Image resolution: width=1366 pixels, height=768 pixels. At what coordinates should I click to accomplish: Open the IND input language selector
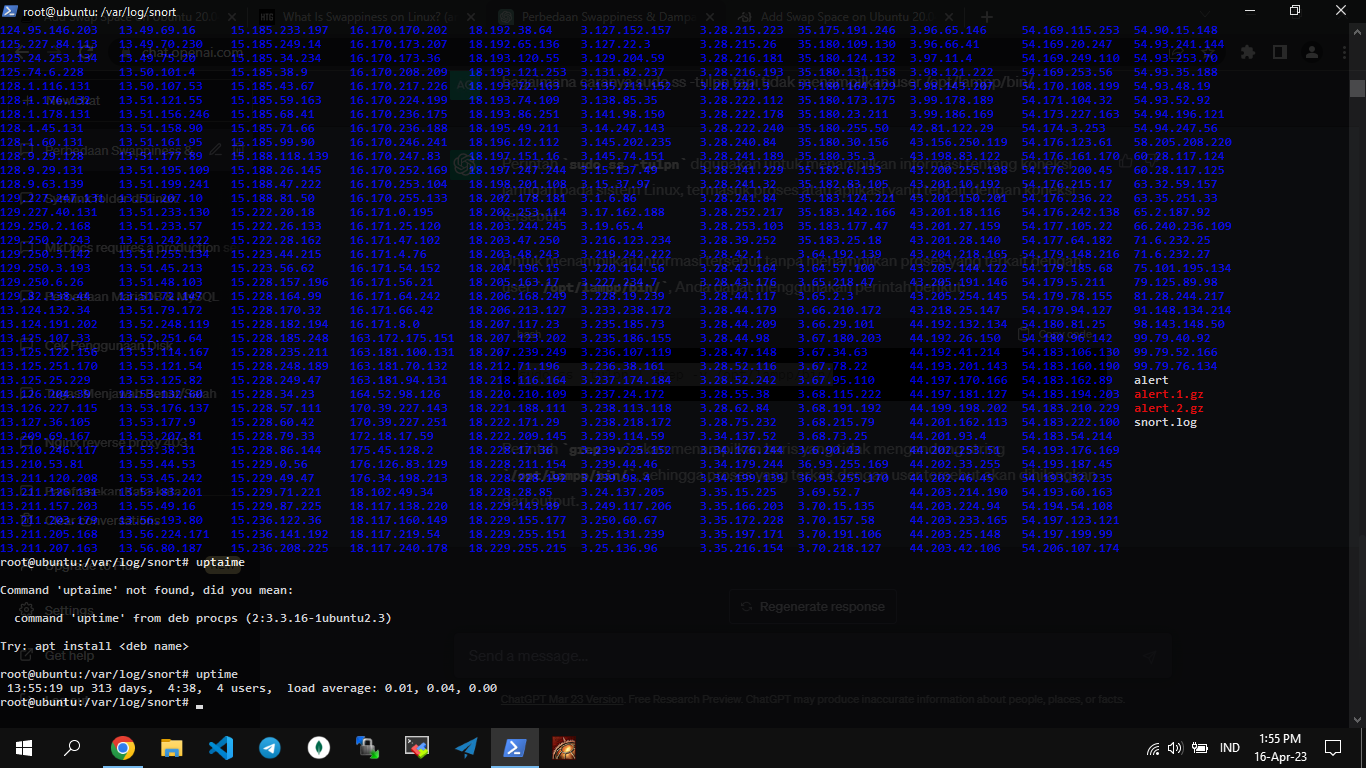click(x=1230, y=748)
